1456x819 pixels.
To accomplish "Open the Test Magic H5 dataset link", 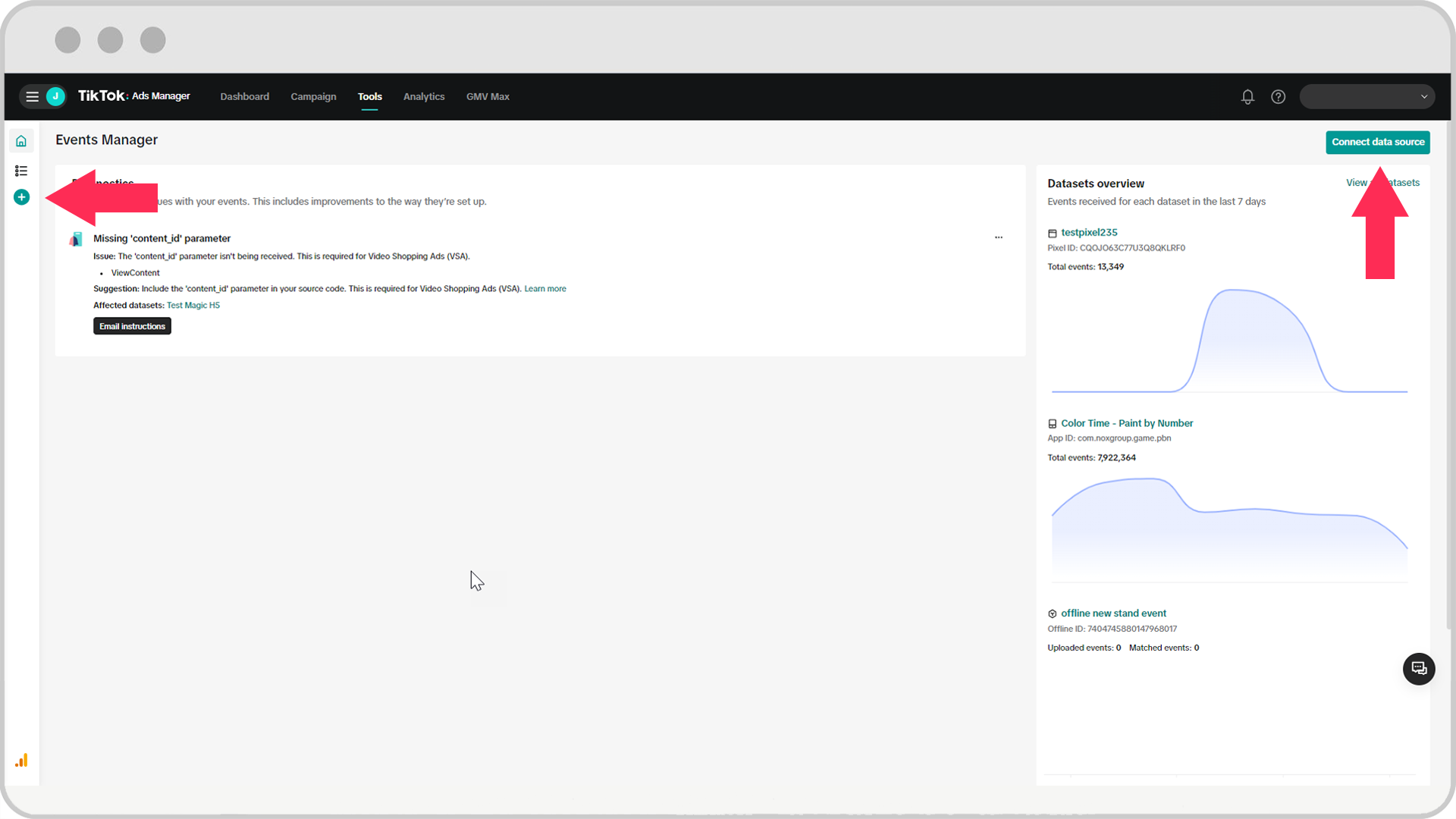I will click(193, 305).
